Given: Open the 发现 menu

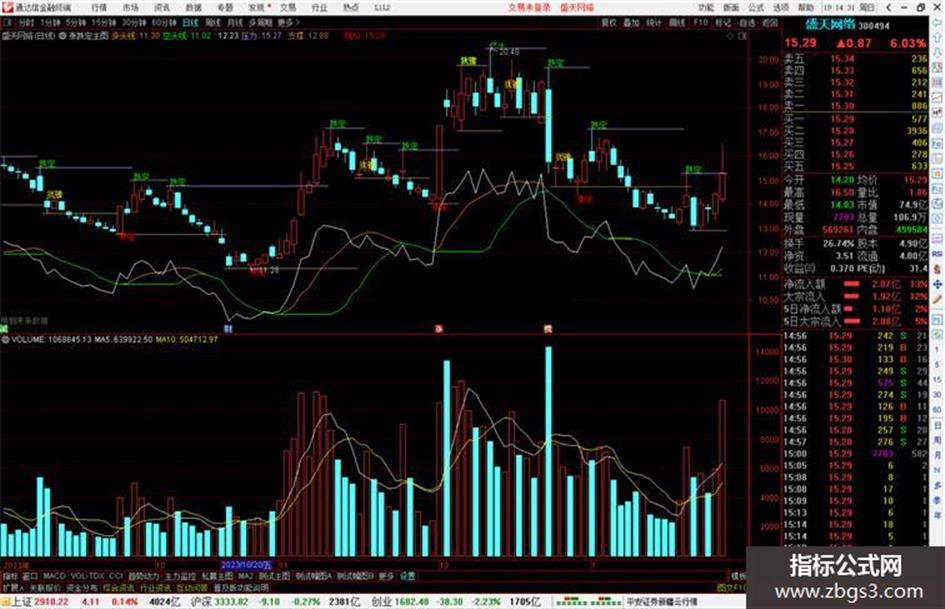Looking at the screenshot, I should click(257, 8).
